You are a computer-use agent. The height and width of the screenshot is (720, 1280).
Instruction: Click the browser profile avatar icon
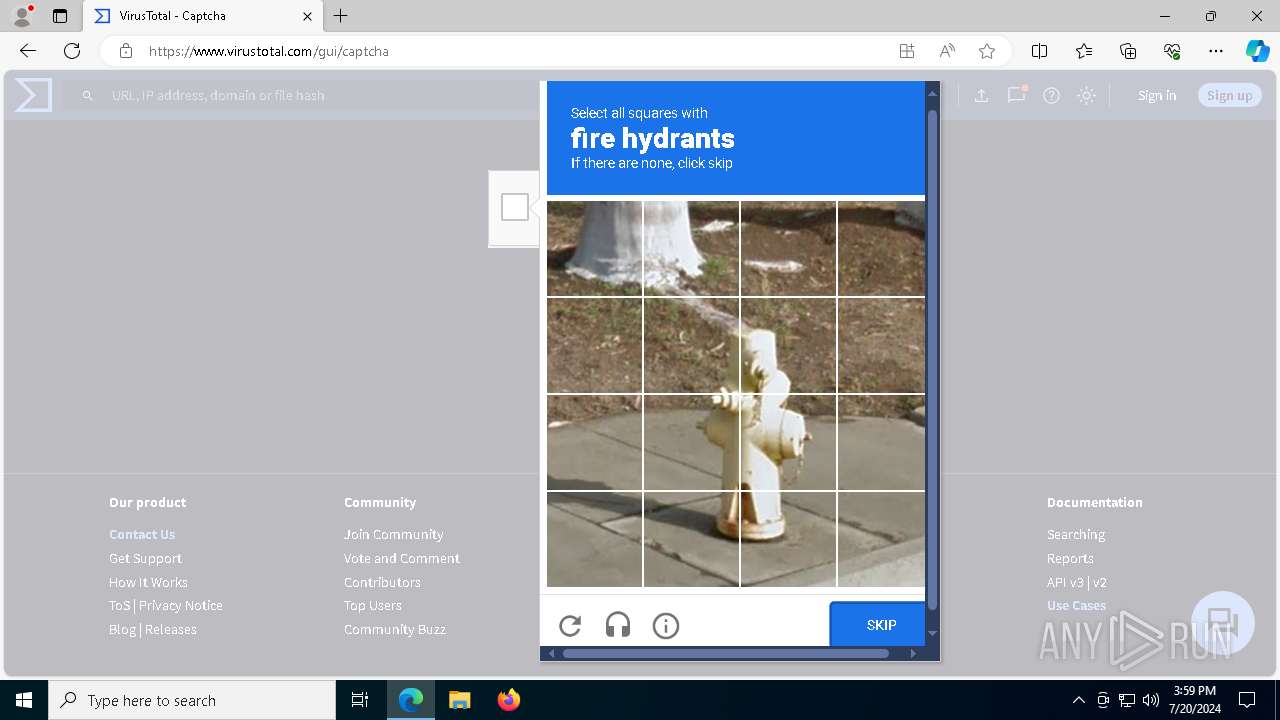click(x=22, y=16)
